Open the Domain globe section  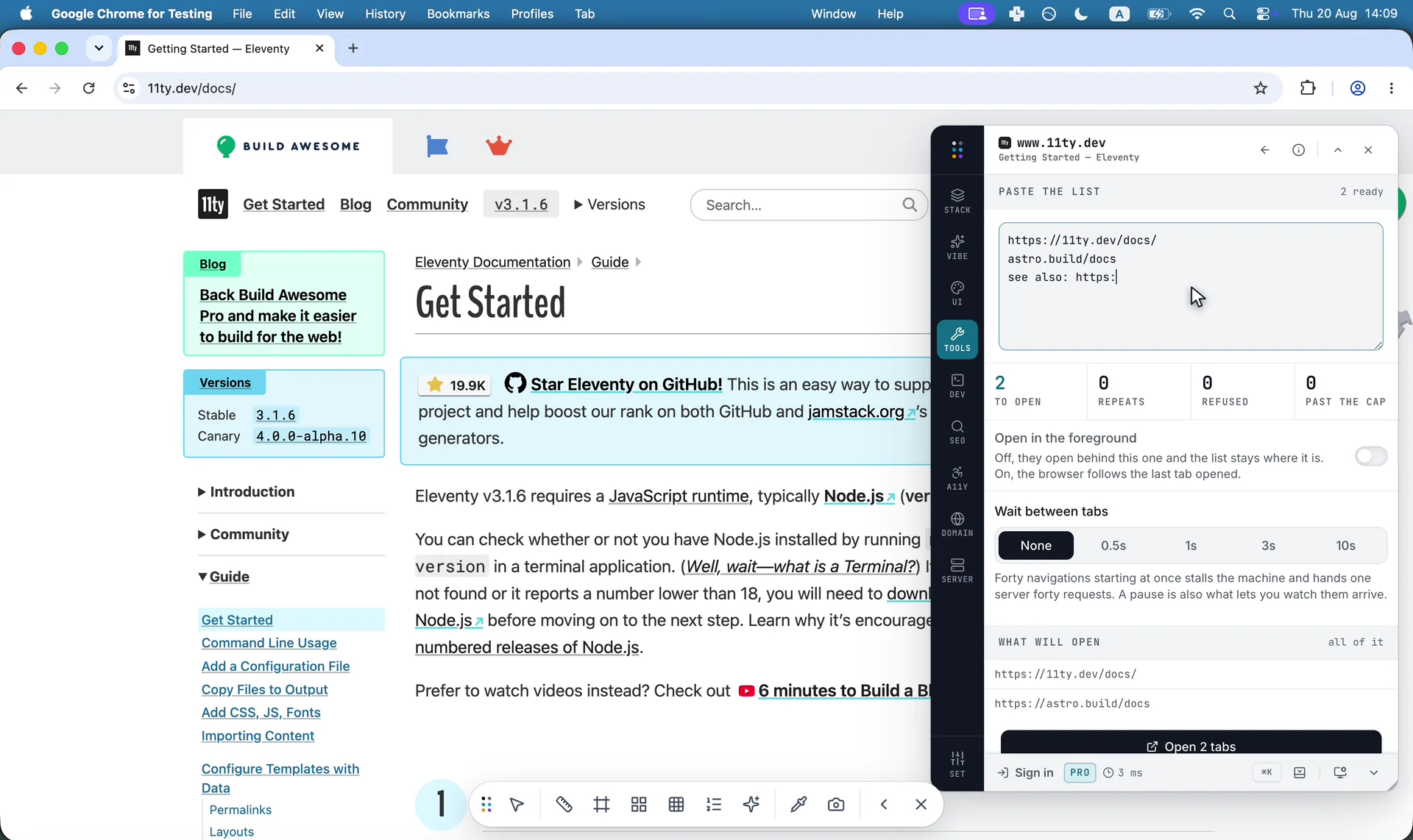(x=957, y=524)
